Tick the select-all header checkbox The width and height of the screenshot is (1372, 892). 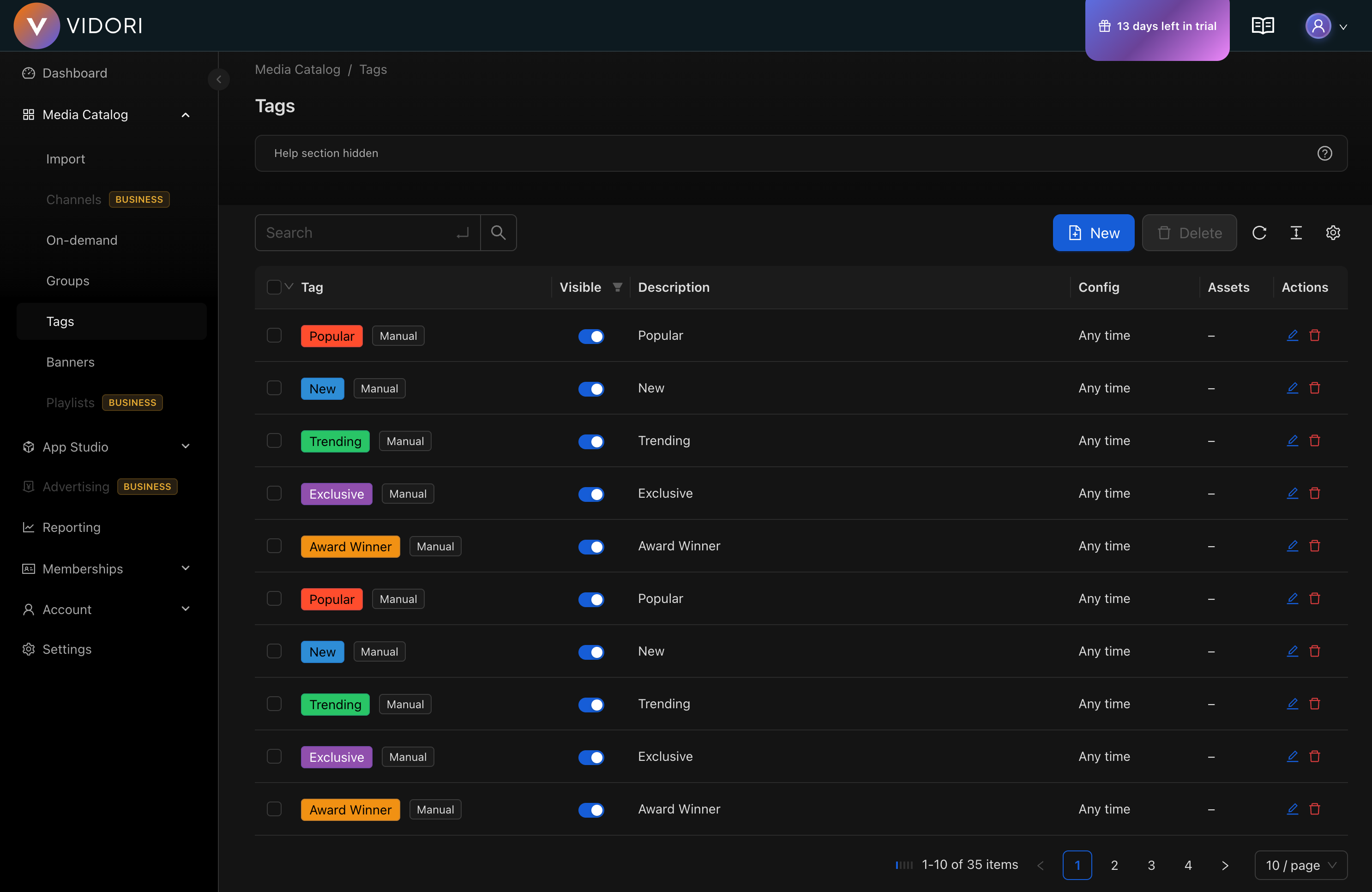(274, 287)
